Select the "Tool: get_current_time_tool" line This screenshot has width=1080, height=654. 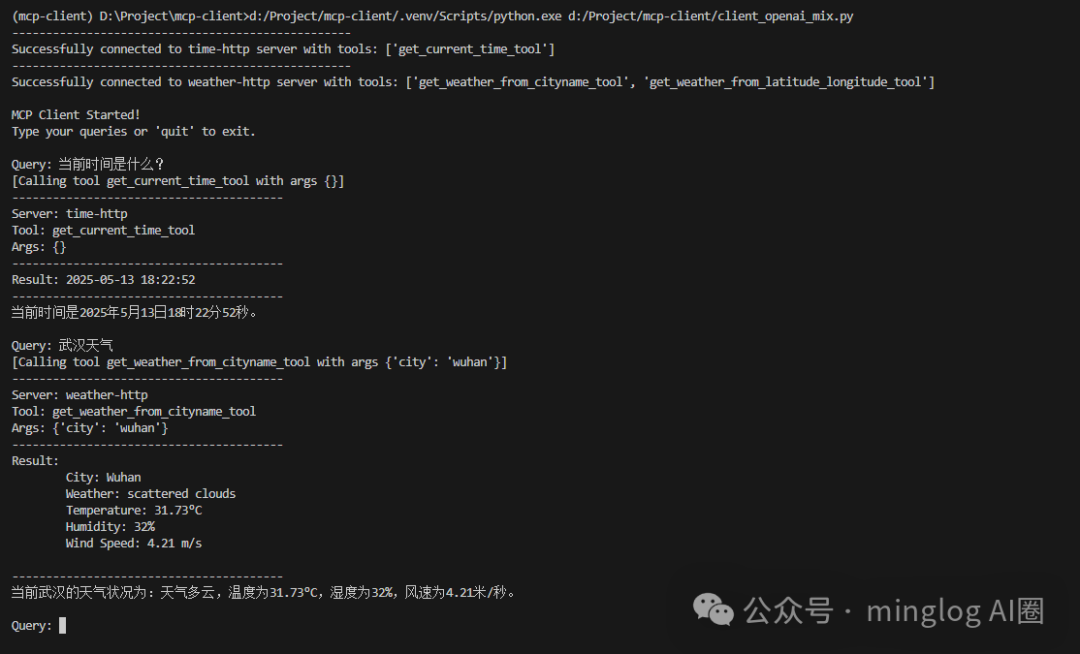tap(103, 230)
